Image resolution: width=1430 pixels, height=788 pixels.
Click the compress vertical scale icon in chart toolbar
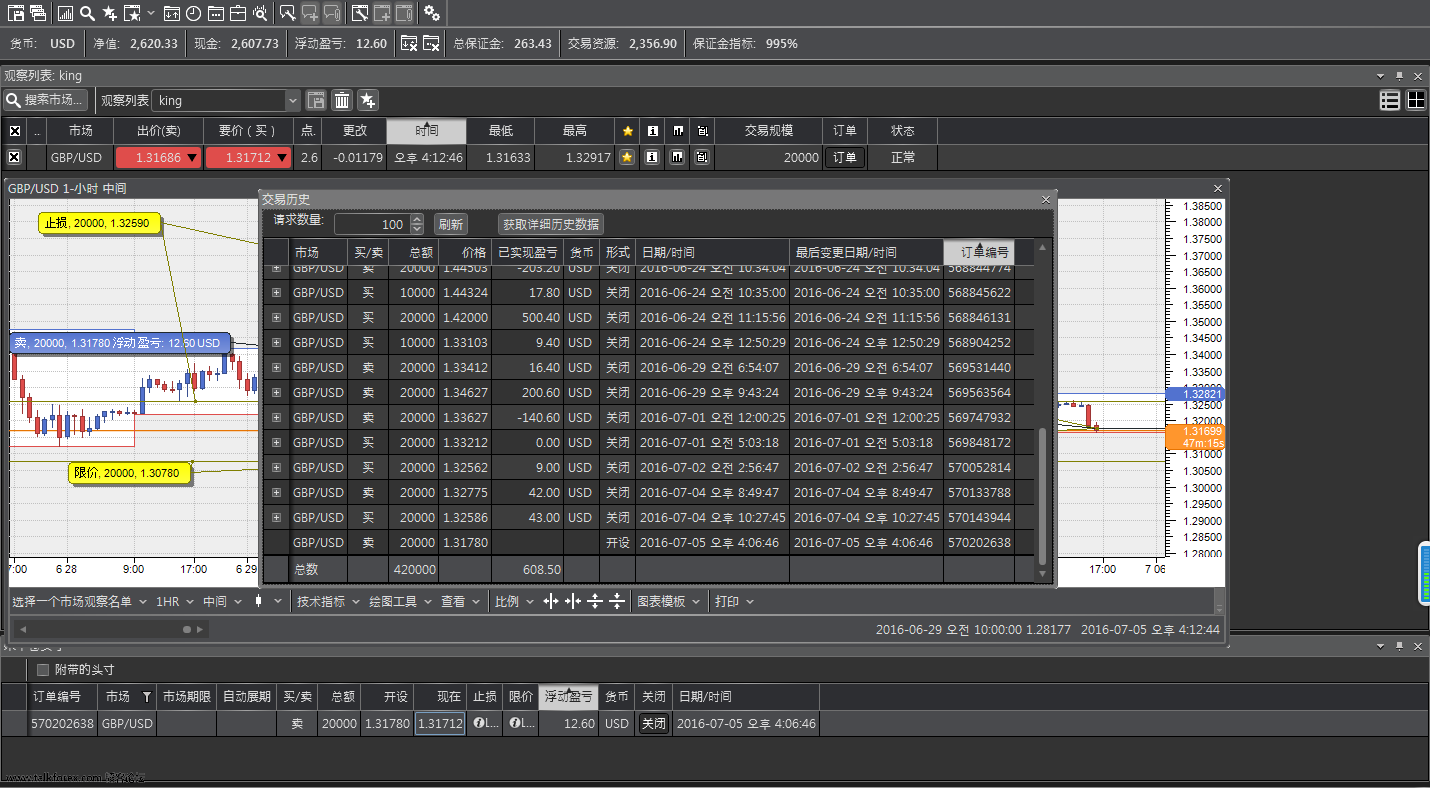(x=617, y=601)
